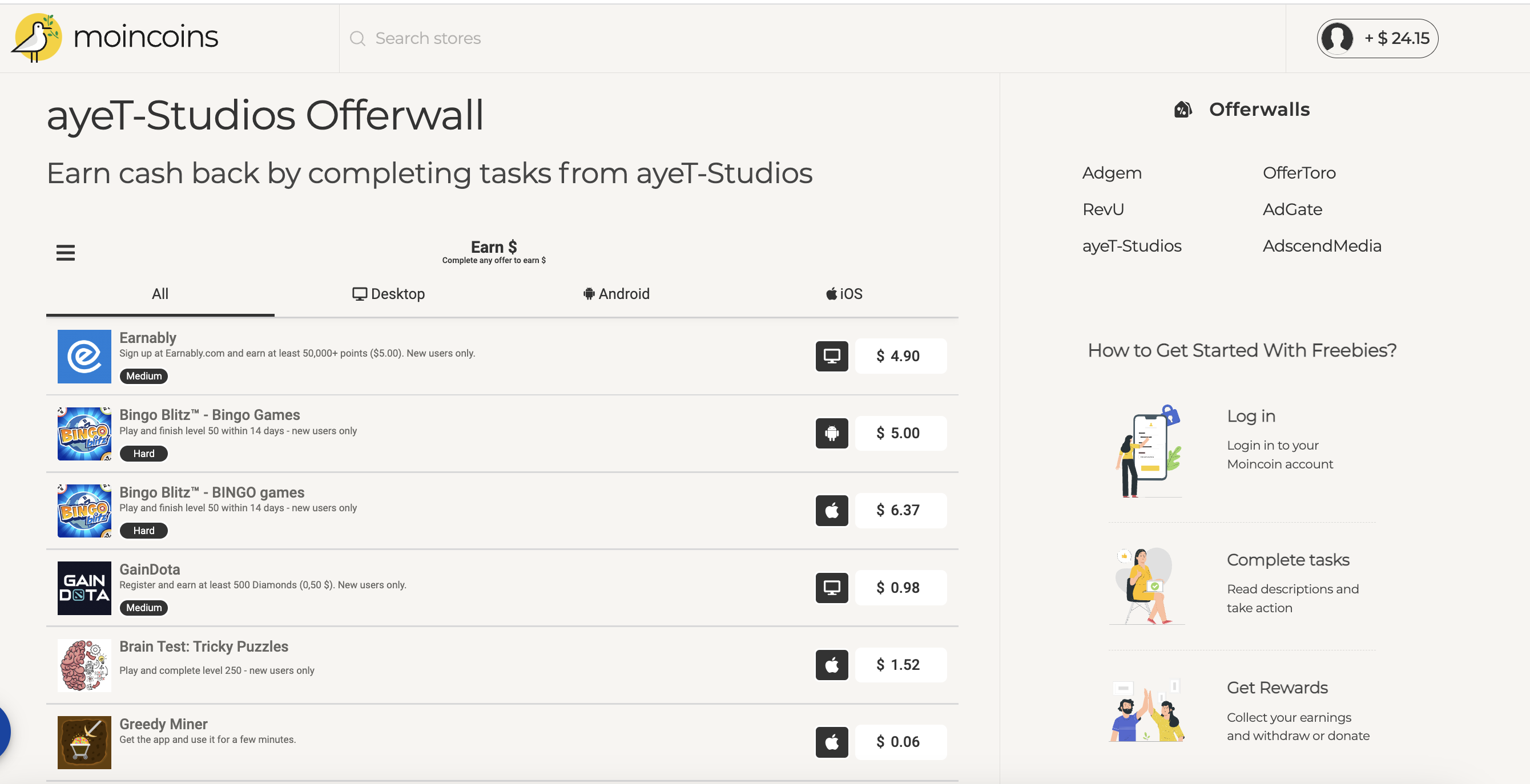The height and width of the screenshot is (784, 1530).
Task: Open the OfferToro offerwall link
Action: tap(1299, 173)
